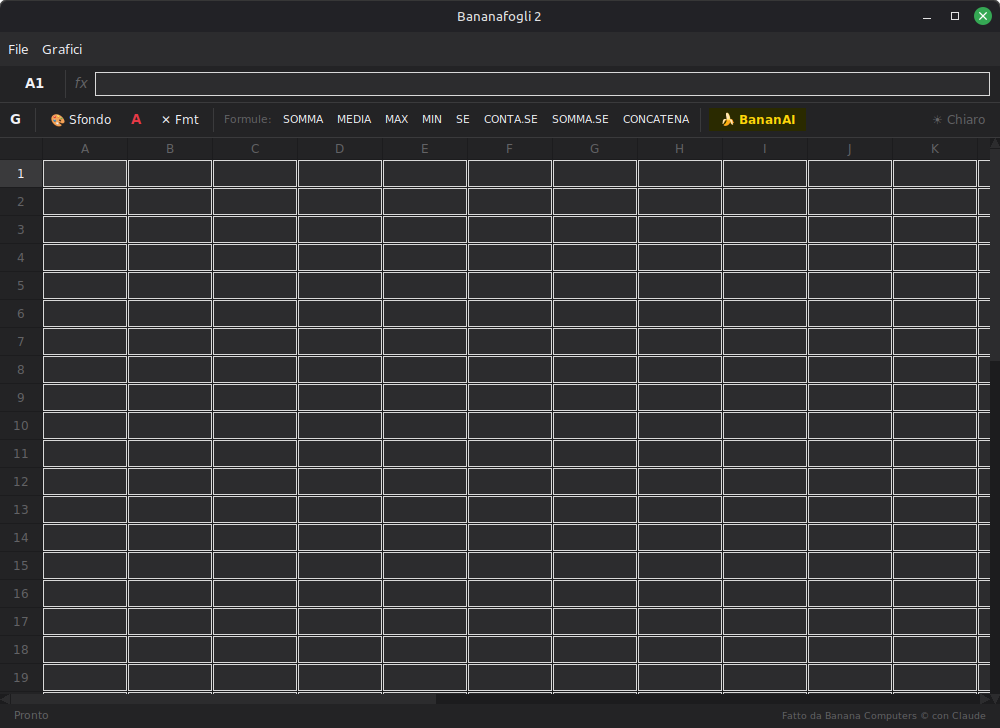This screenshot has height=728, width=1000.
Task: Open the File menu
Action: 18,49
